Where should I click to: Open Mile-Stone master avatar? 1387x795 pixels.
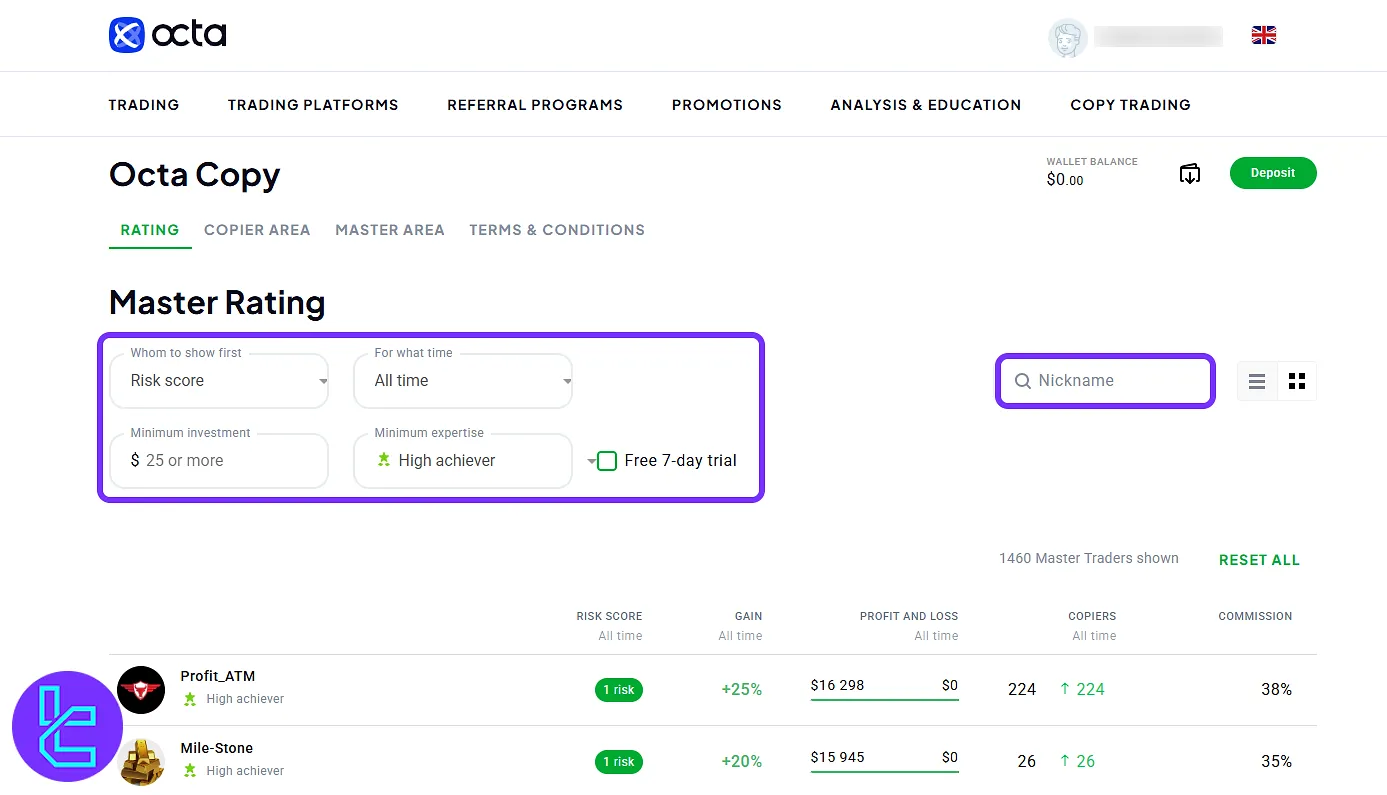[x=141, y=761]
